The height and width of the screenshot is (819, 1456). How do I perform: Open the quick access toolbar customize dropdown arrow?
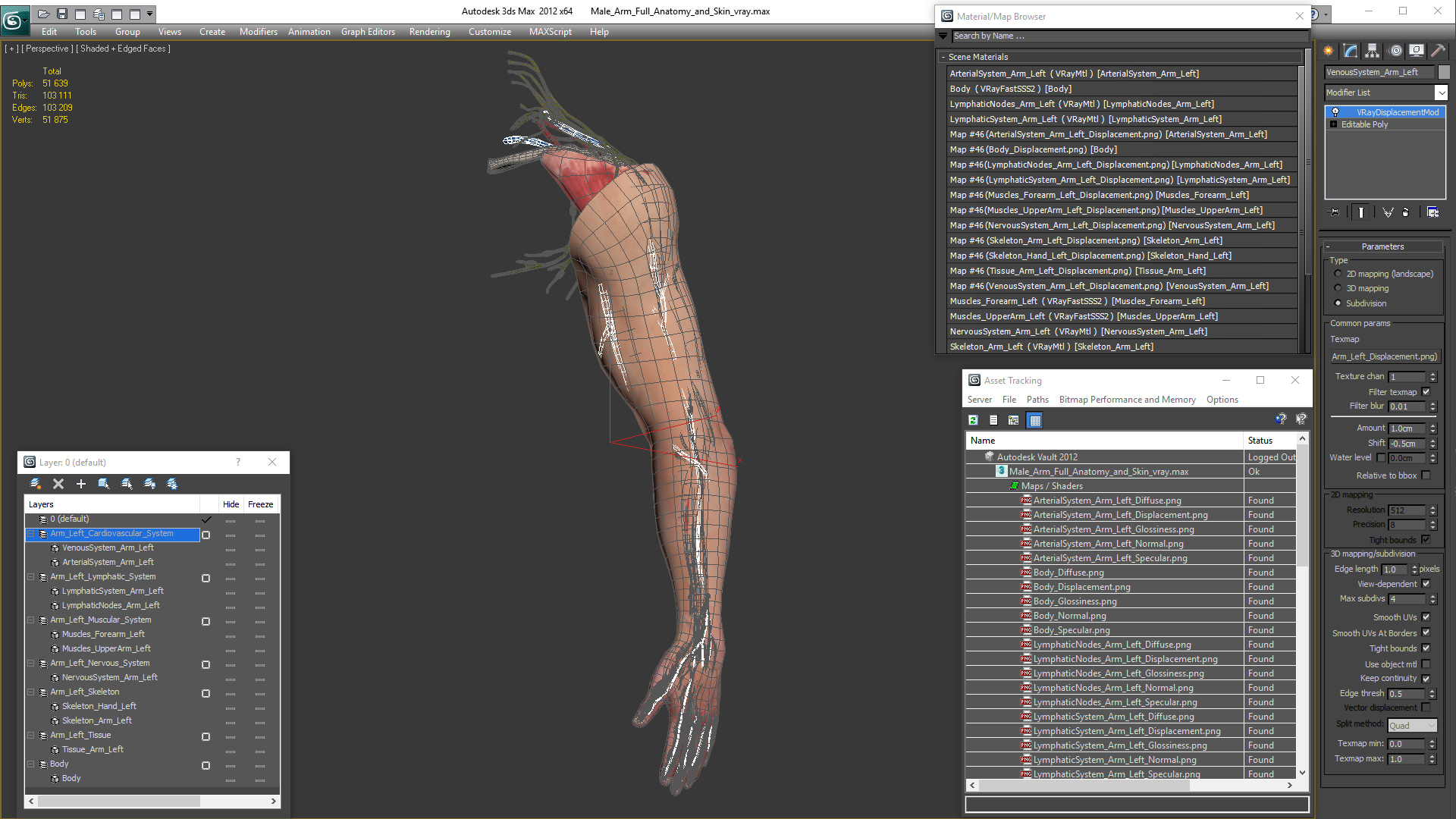click(x=150, y=14)
